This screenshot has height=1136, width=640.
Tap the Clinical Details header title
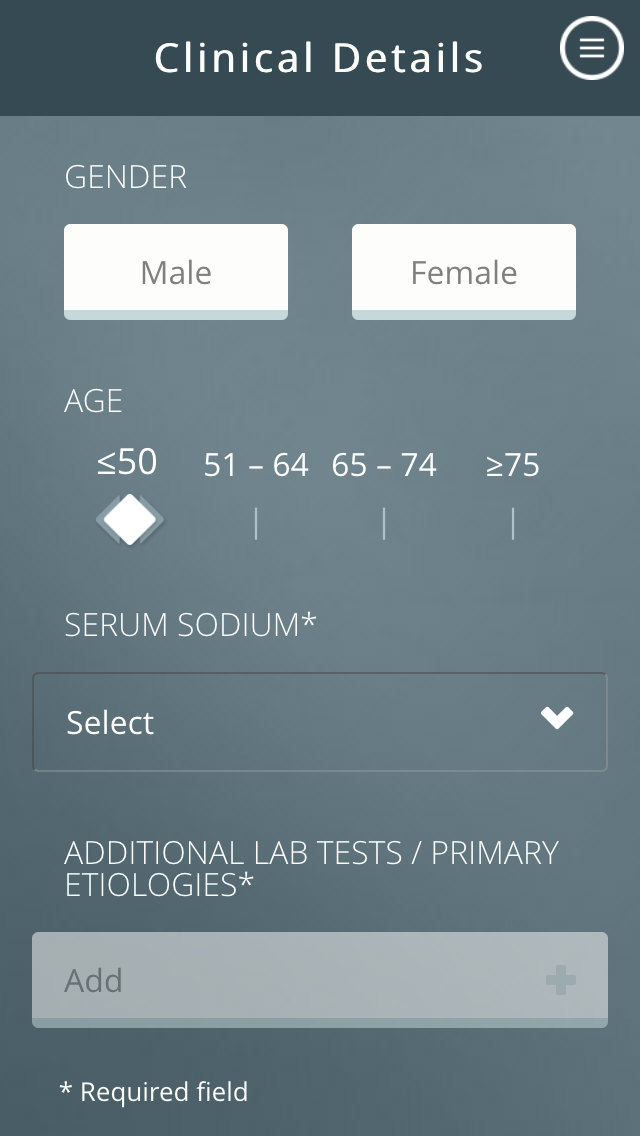(x=319, y=58)
